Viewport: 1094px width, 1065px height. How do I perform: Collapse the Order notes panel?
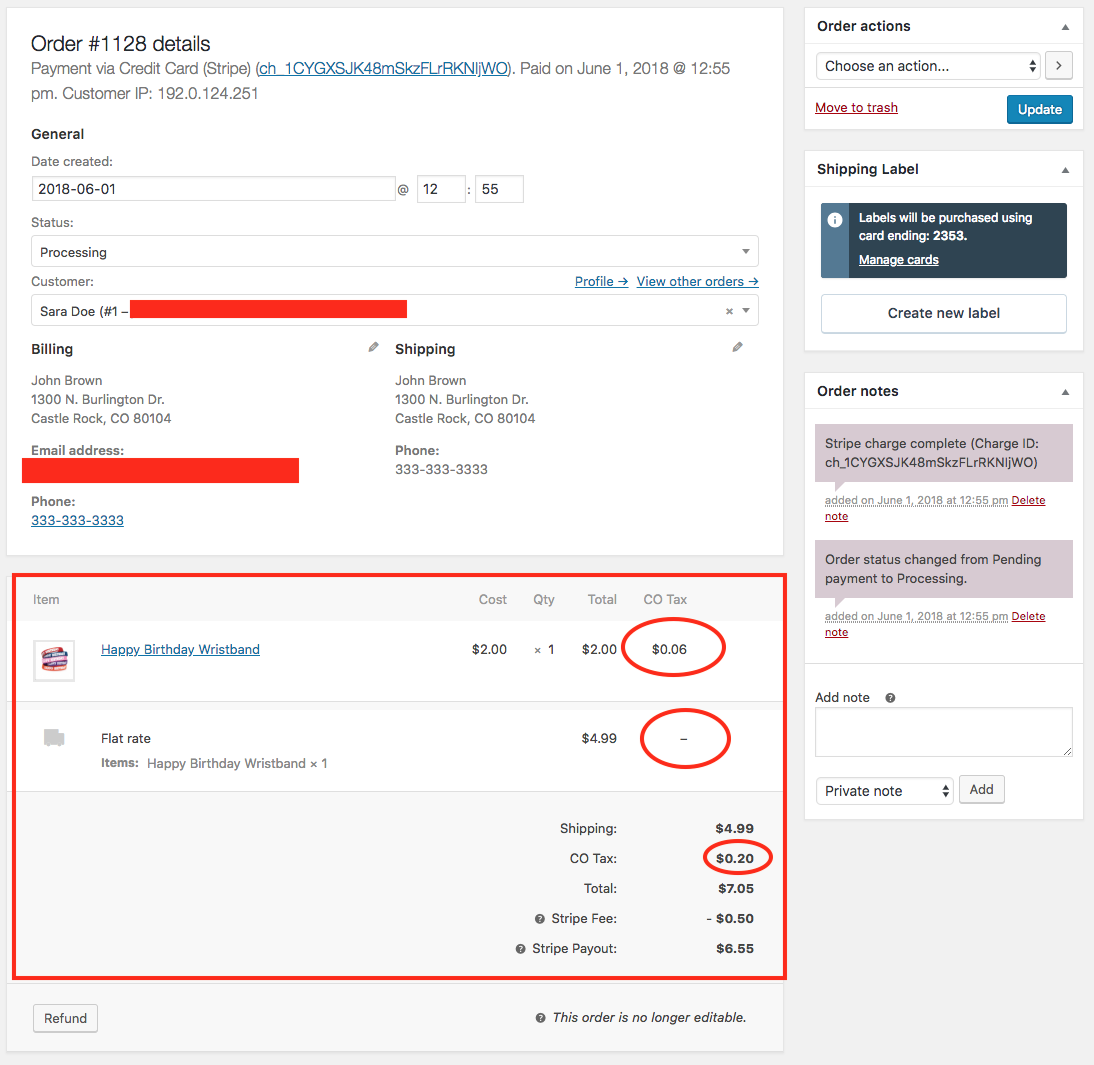1065,392
